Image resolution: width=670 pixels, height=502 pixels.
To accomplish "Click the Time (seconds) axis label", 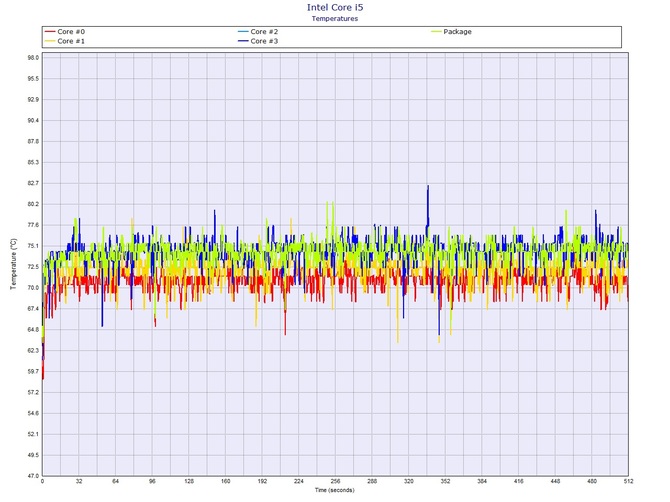I will click(335, 490).
